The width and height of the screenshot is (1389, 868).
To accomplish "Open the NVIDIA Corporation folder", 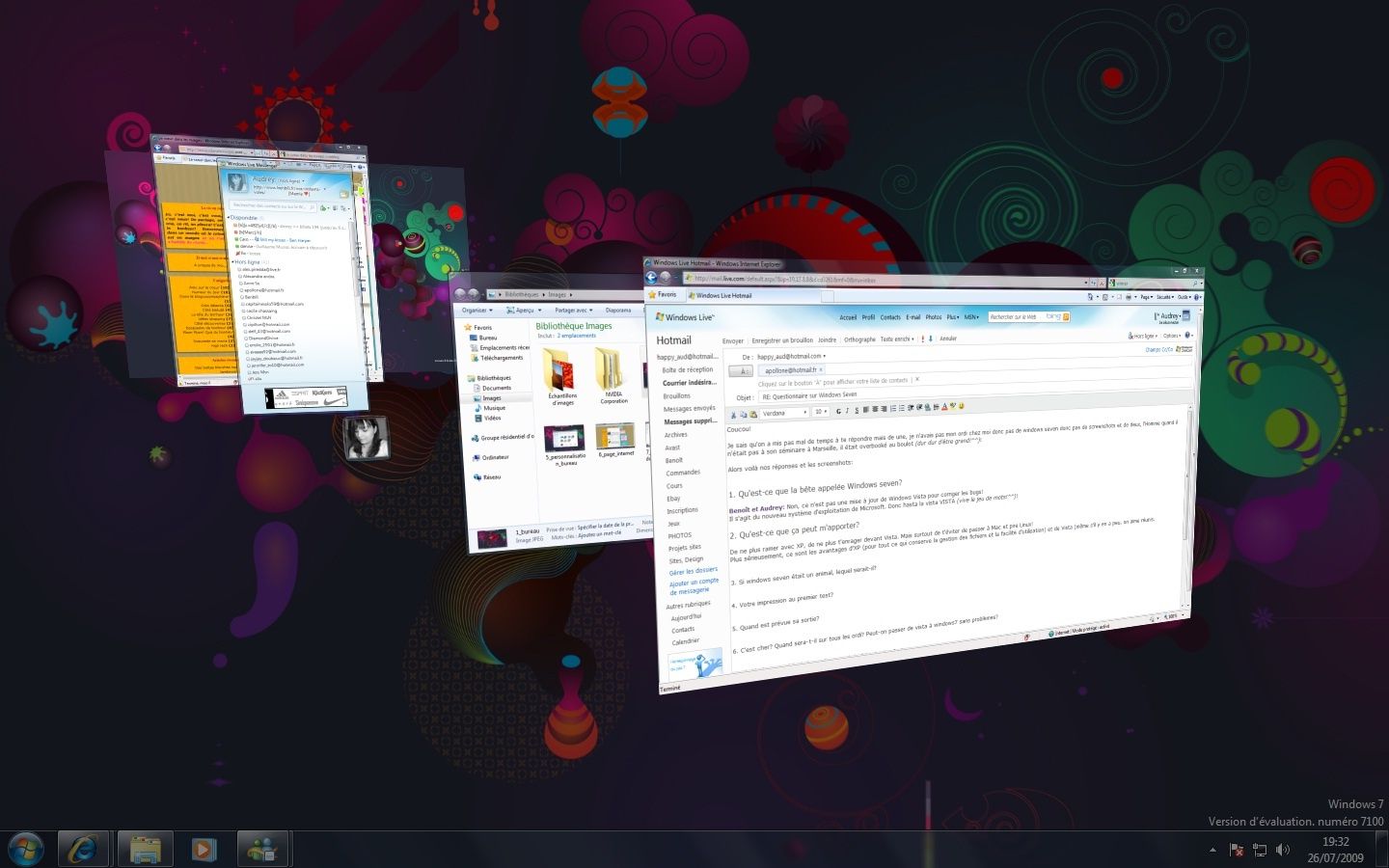I will tap(613, 374).
